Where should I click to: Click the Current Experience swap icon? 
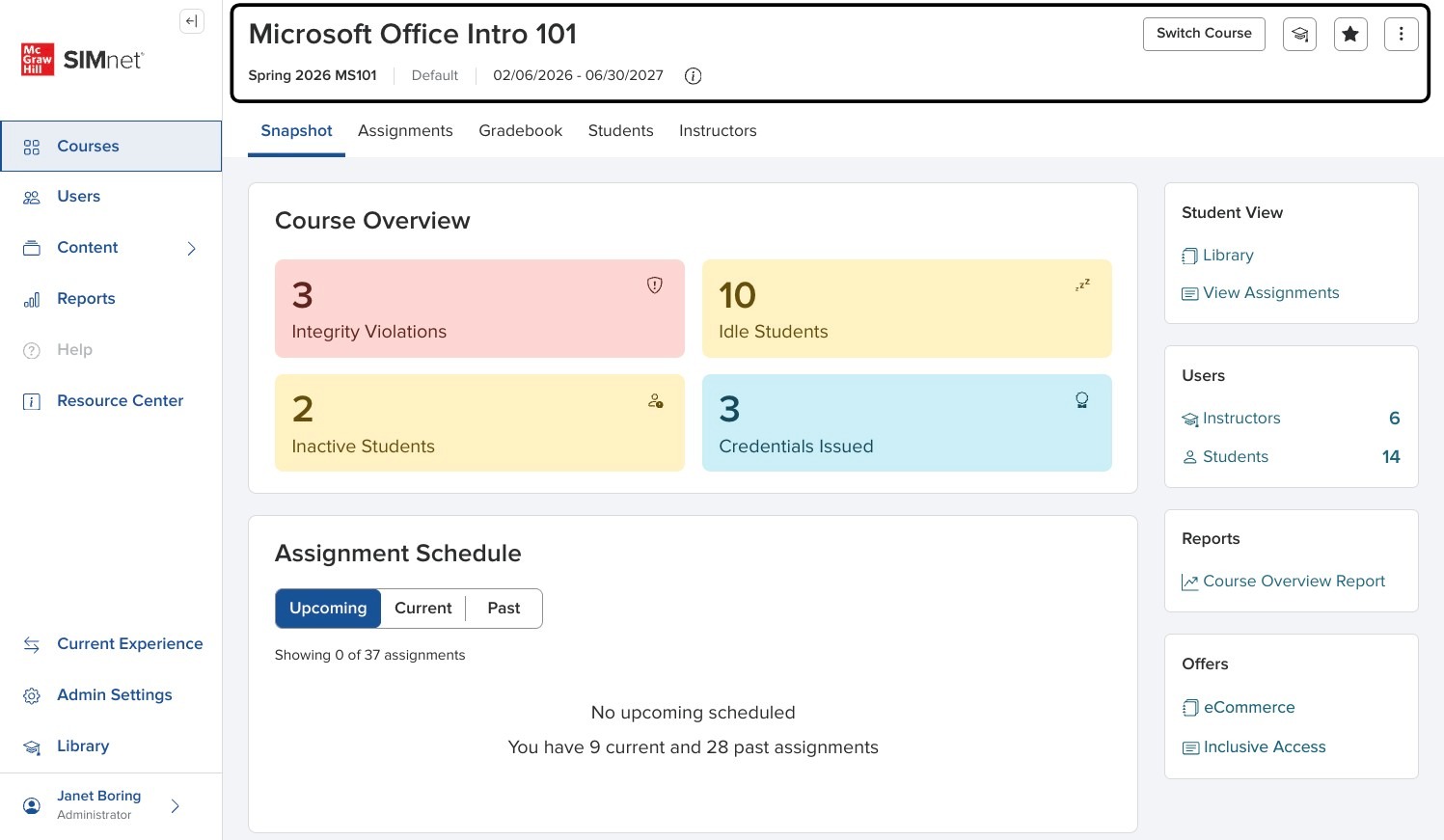[32, 644]
